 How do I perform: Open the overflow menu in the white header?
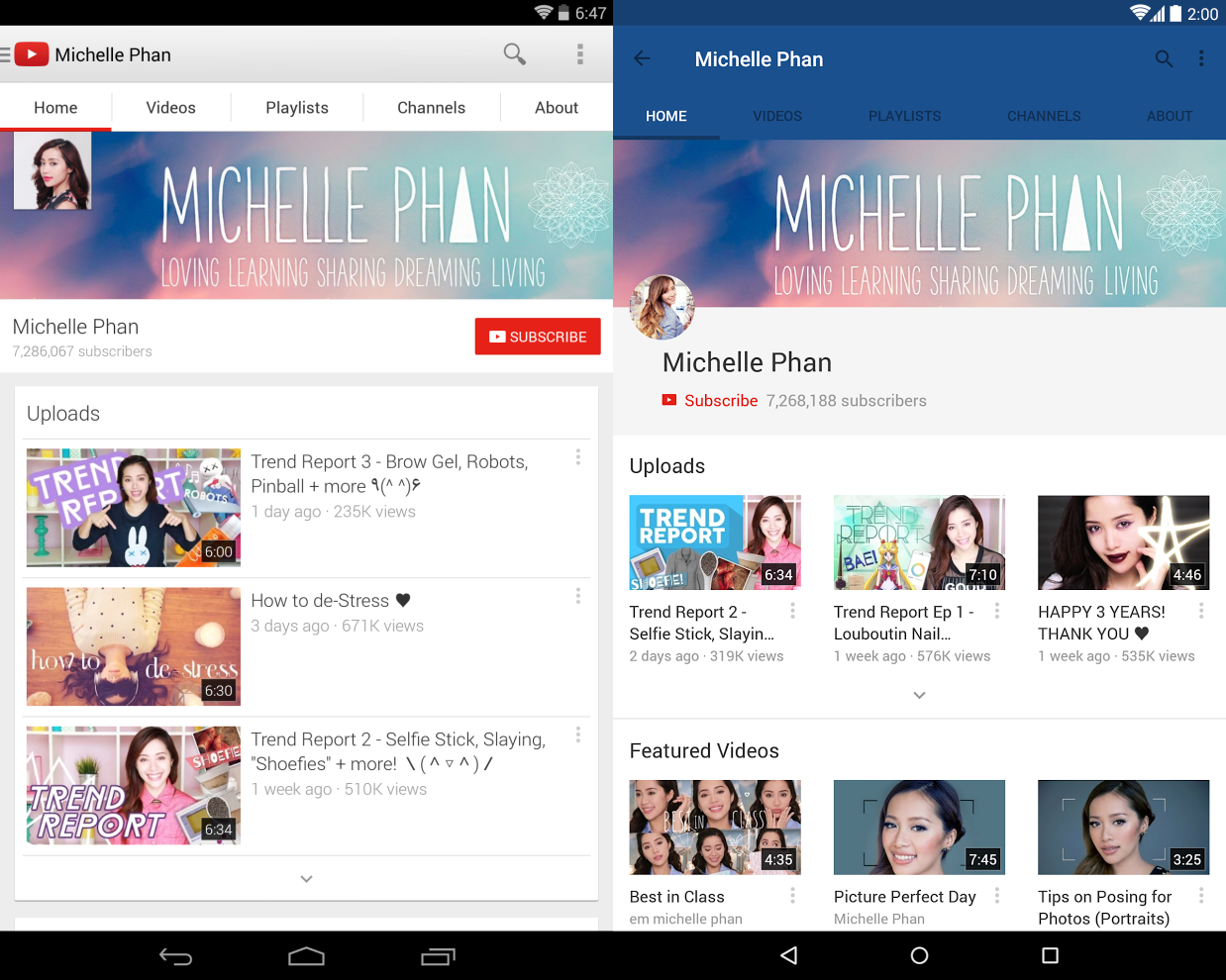point(580,54)
